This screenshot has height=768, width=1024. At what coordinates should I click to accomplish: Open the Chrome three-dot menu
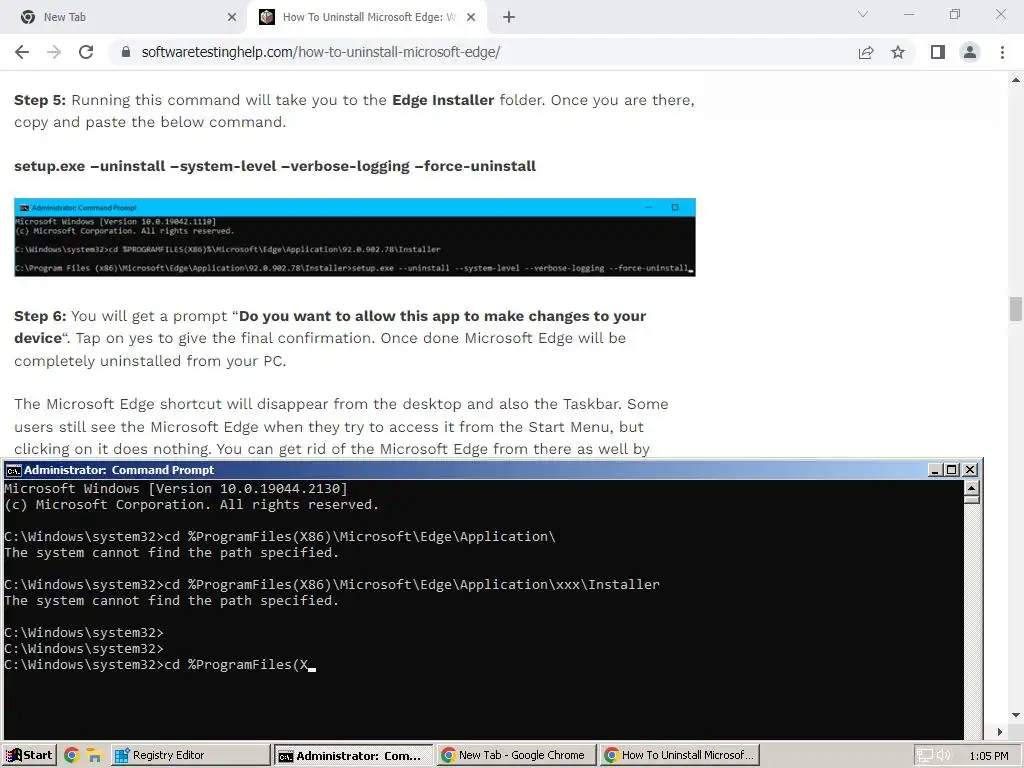(x=1002, y=52)
